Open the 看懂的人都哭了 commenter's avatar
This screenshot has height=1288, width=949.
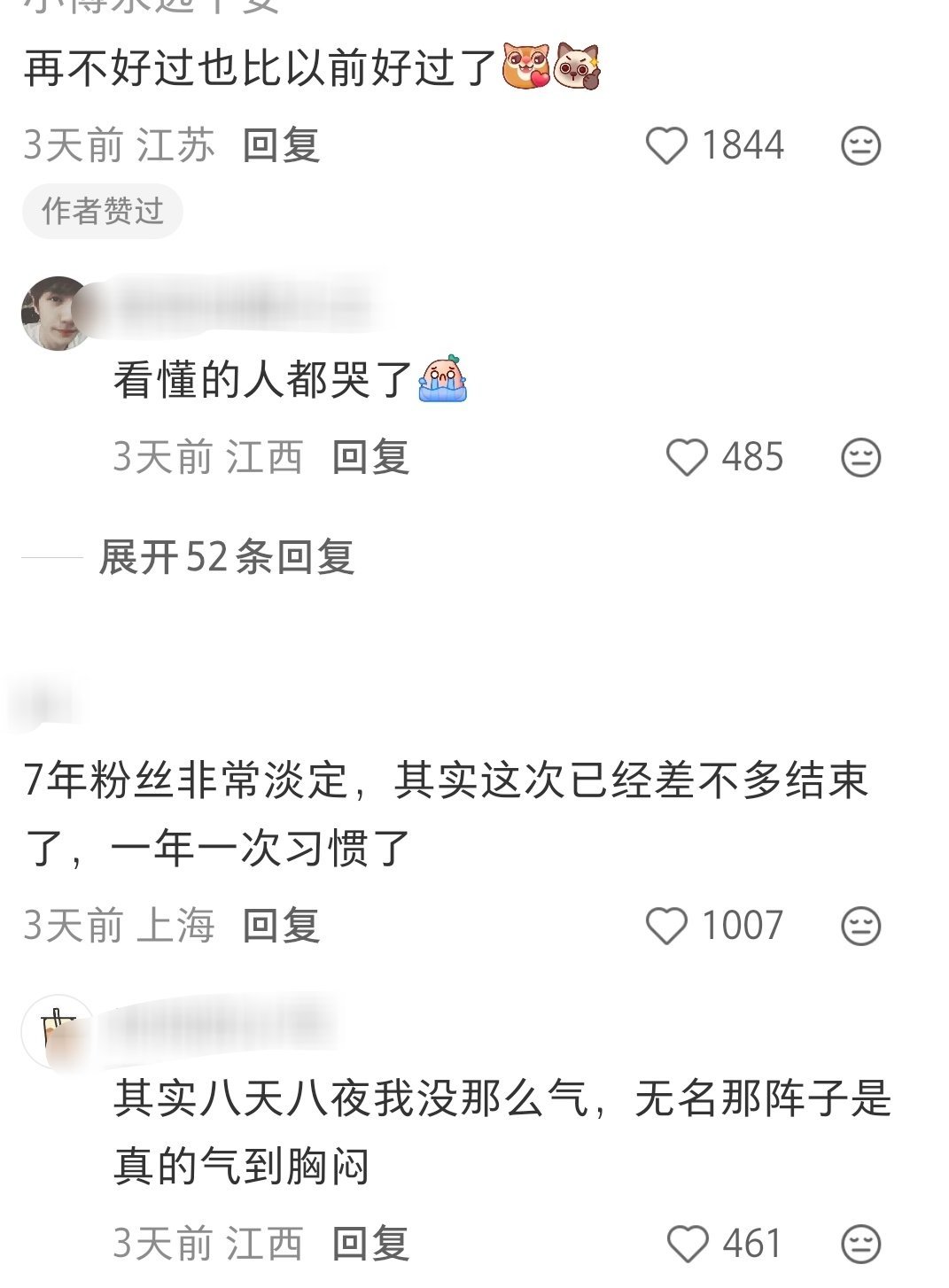[x=57, y=313]
